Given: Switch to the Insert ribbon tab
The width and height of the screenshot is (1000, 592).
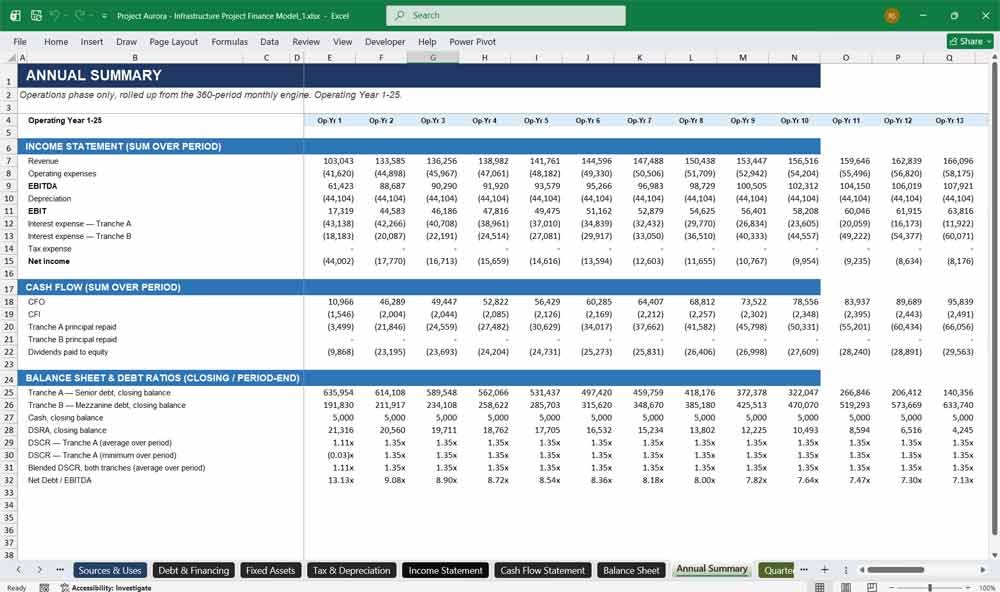Looking at the screenshot, I should (x=92, y=41).
